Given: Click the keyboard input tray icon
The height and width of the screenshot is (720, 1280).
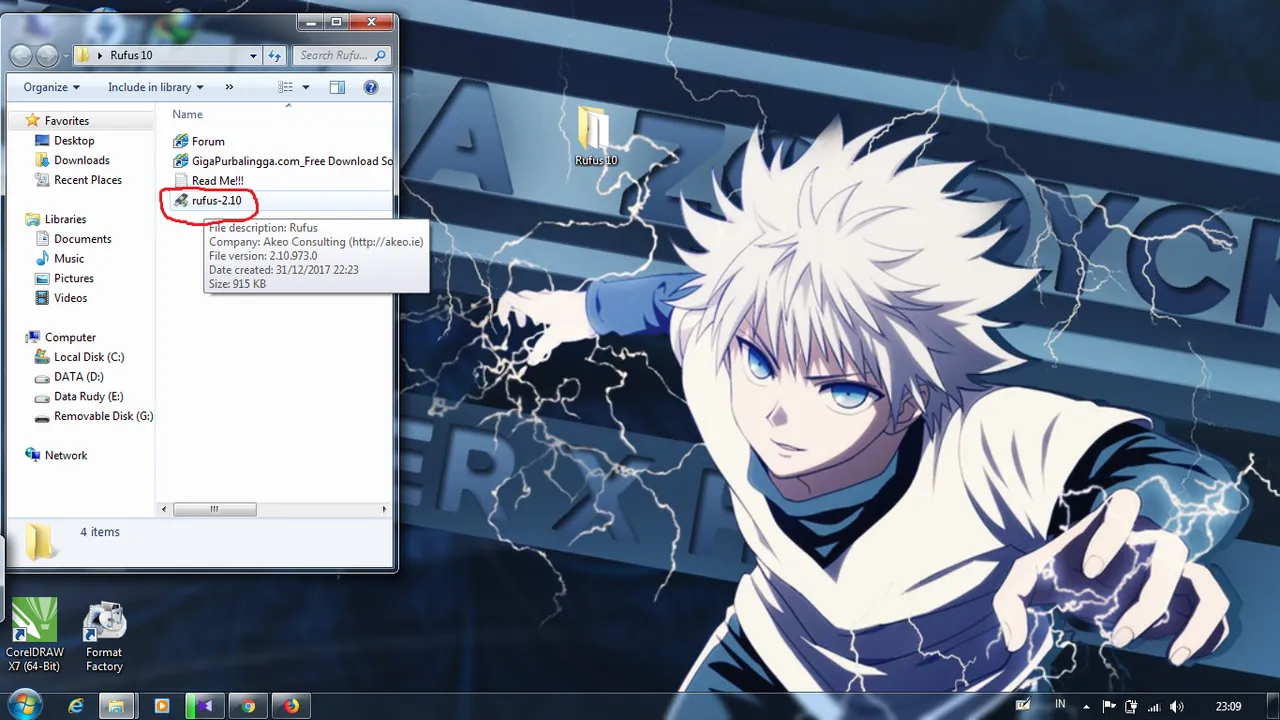Looking at the screenshot, I should point(1021,705).
